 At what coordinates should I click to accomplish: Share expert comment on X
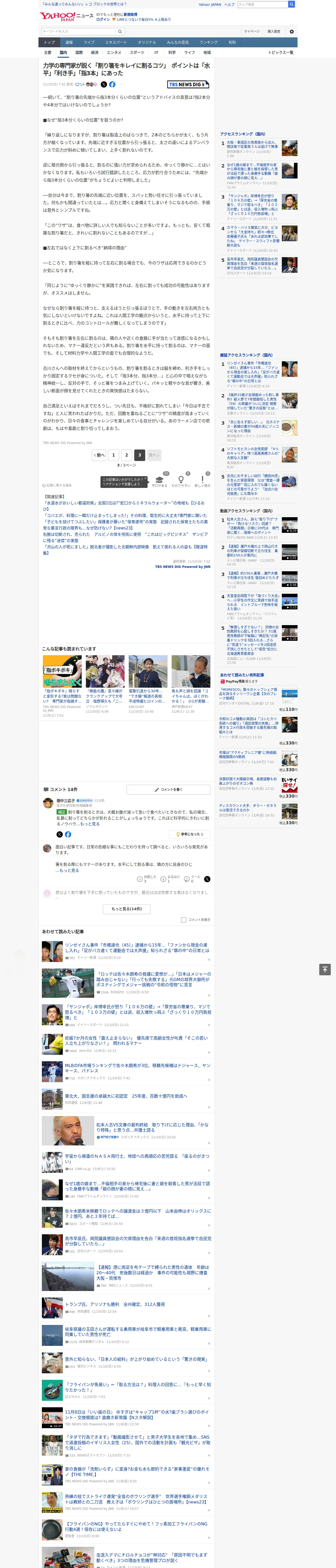click(59, 834)
